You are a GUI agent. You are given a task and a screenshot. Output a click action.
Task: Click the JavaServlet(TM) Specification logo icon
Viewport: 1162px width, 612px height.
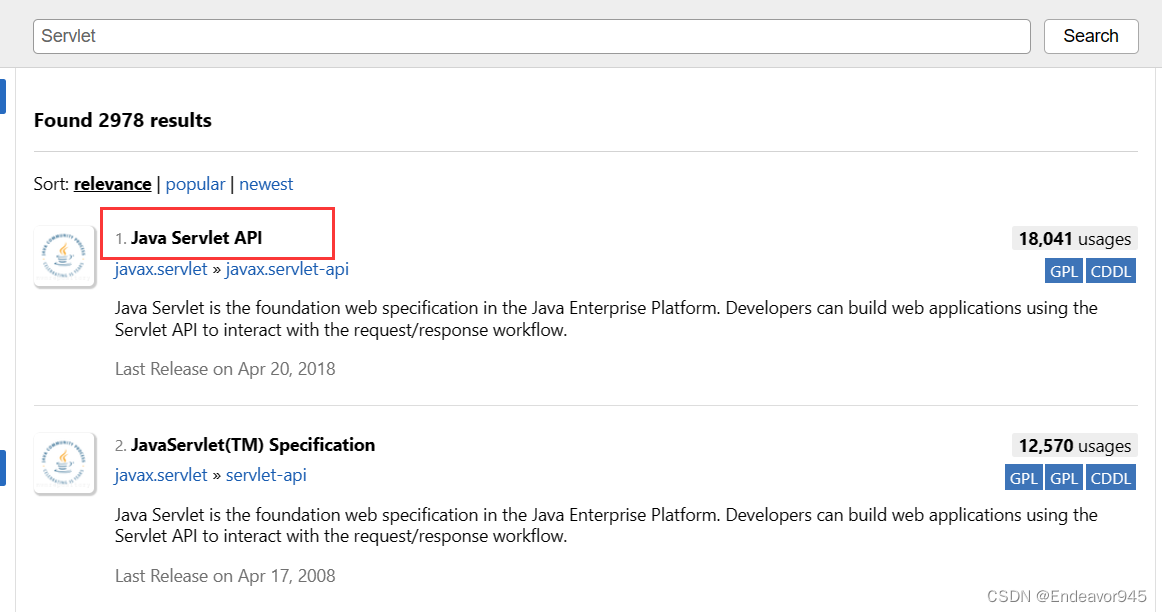pos(64,463)
